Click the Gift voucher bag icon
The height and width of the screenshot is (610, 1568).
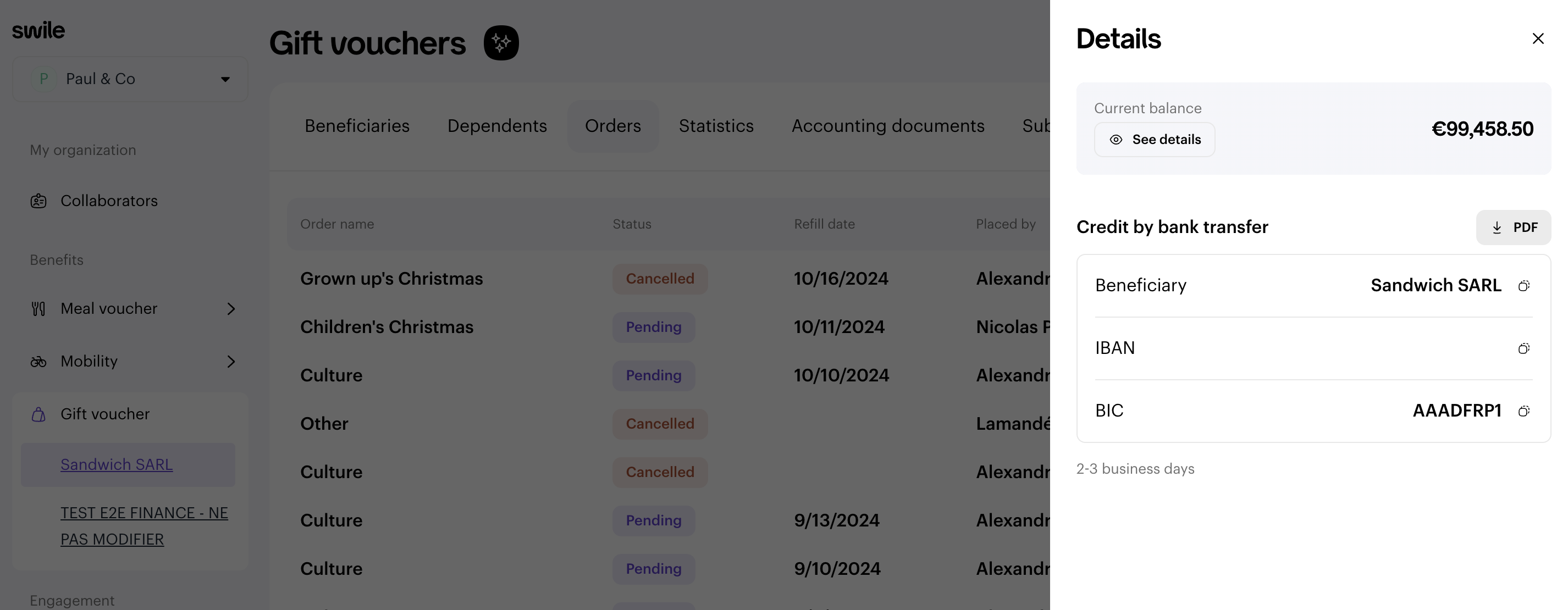click(x=38, y=415)
